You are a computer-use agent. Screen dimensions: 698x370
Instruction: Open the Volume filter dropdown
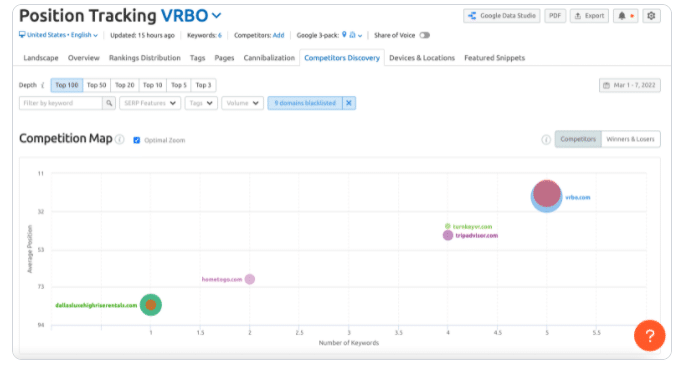coord(243,103)
